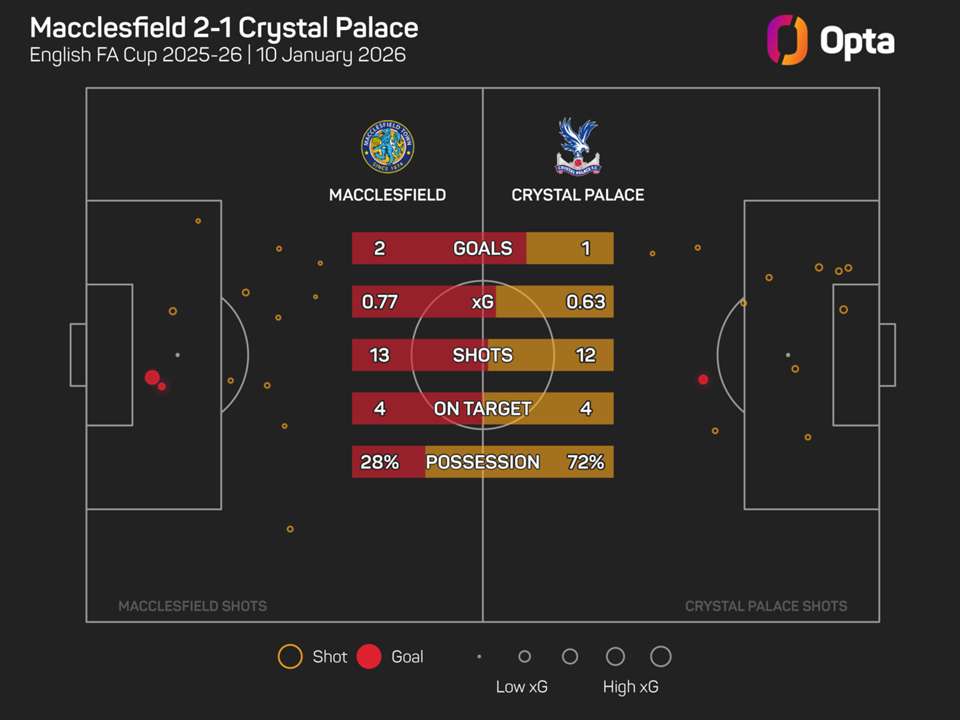This screenshot has height=720, width=960.
Task: Click the Macclesfield 2-1 Crystal Palace title
Action: point(224,28)
